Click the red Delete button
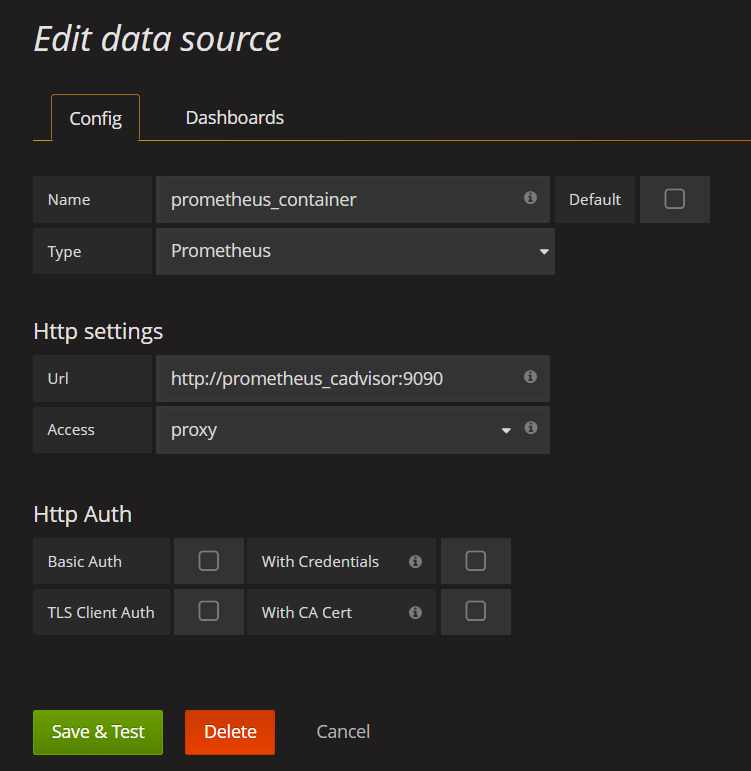Screen dimensions: 751x771 pyautogui.click(x=230, y=732)
